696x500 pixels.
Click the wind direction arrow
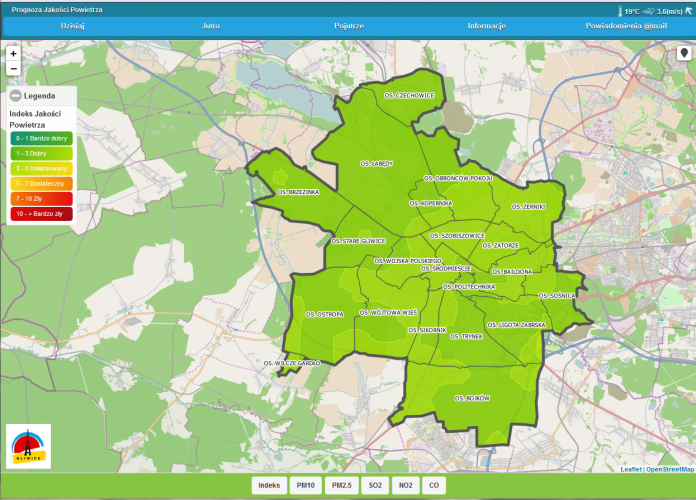(x=688, y=10)
